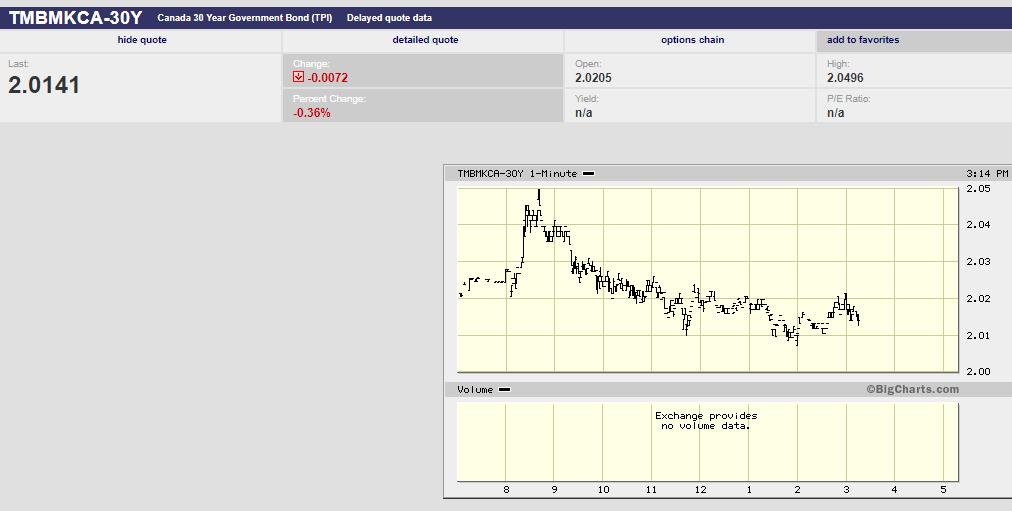Click the red down-arrow change icon

pos(298,77)
